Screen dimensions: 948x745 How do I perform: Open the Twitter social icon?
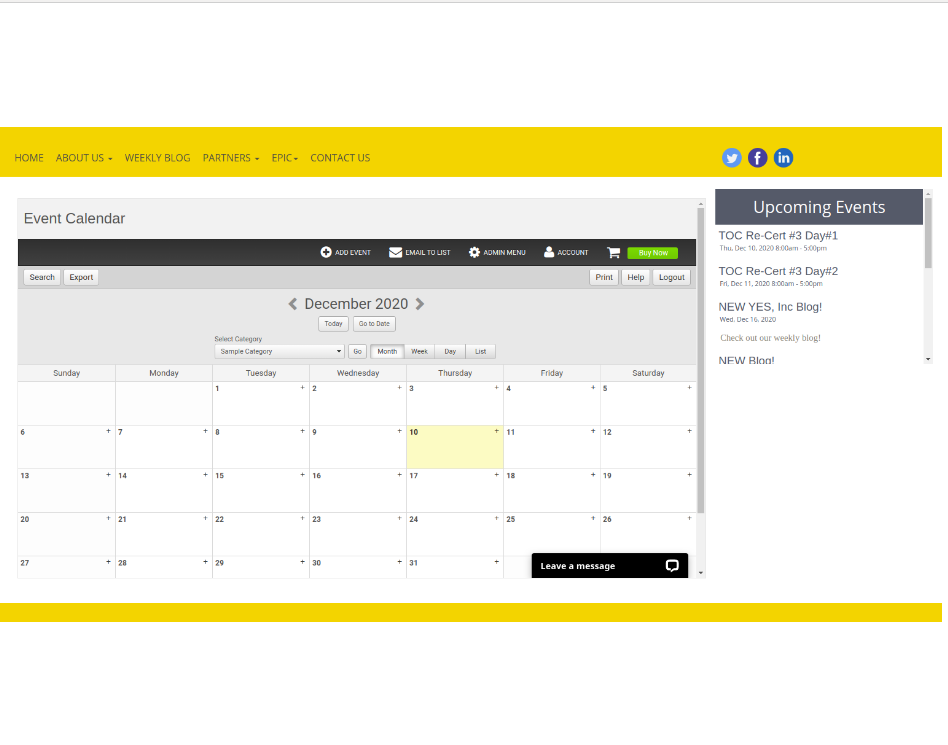click(732, 158)
